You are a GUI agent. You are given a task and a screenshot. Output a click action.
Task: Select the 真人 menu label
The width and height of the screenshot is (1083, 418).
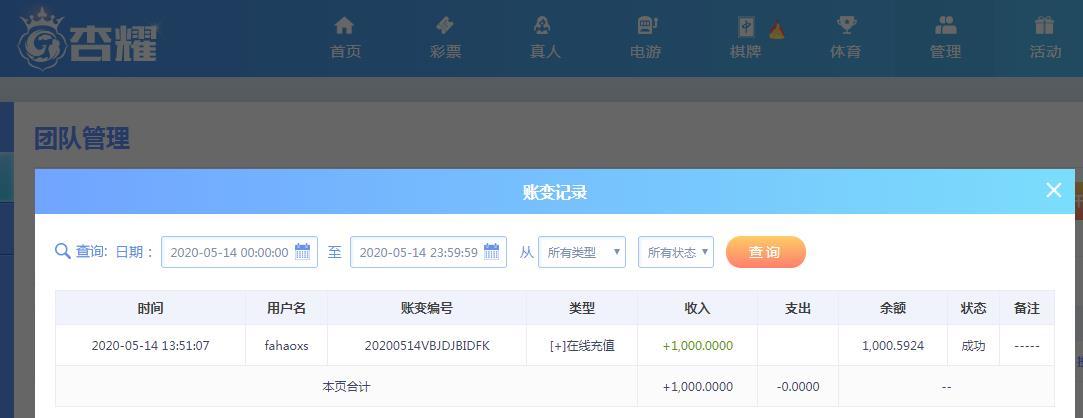[x=545, y=52]
